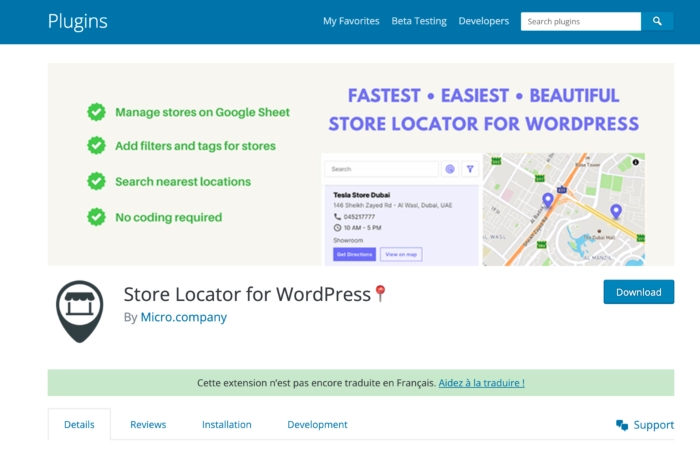This screenshot has height=467, width=700.
Task: Switch to the Development tab
Action: click(x=317, y=424)
